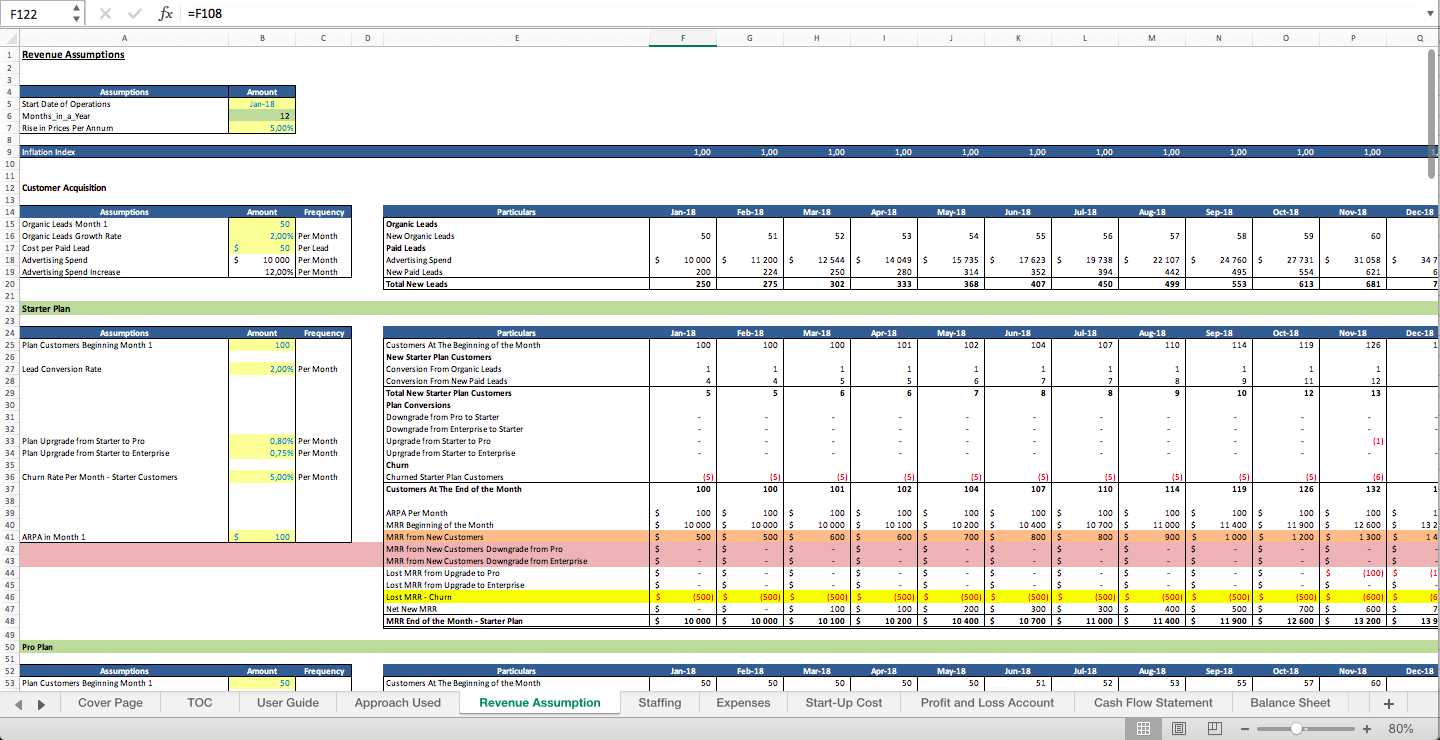Select row 41 header
1440x740 pixels.
pos(9,537)
